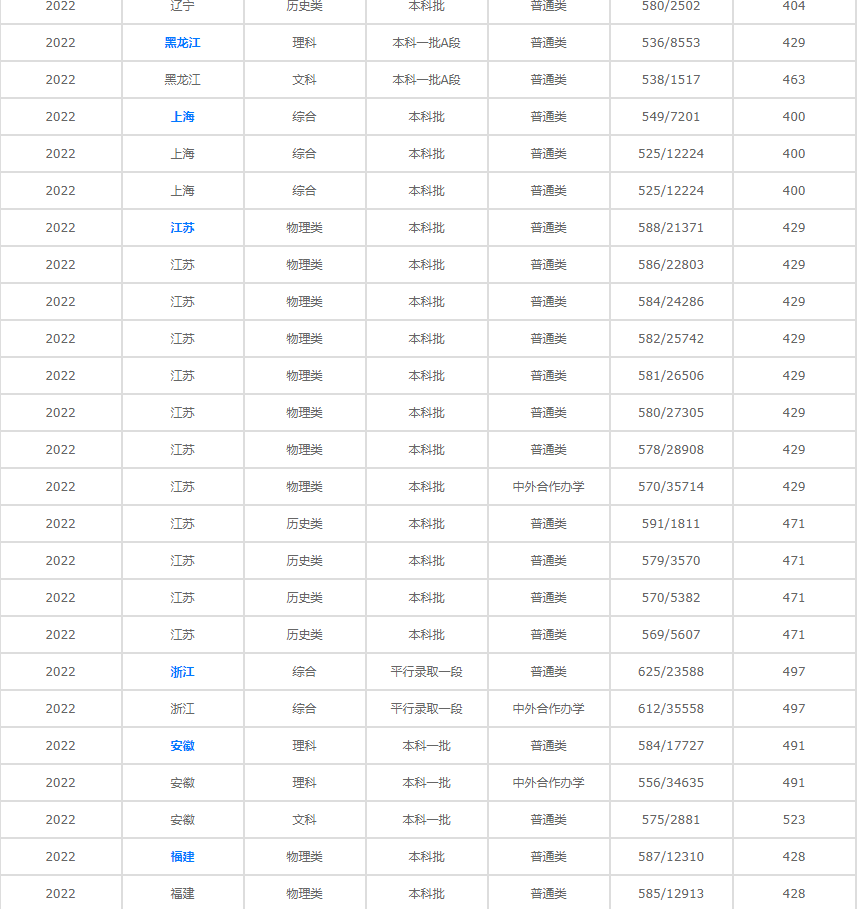The width and height of the screenshot is (858, 909).
Task: Click 文科 in the 575/2881 row
Action: tap(304, 820)
